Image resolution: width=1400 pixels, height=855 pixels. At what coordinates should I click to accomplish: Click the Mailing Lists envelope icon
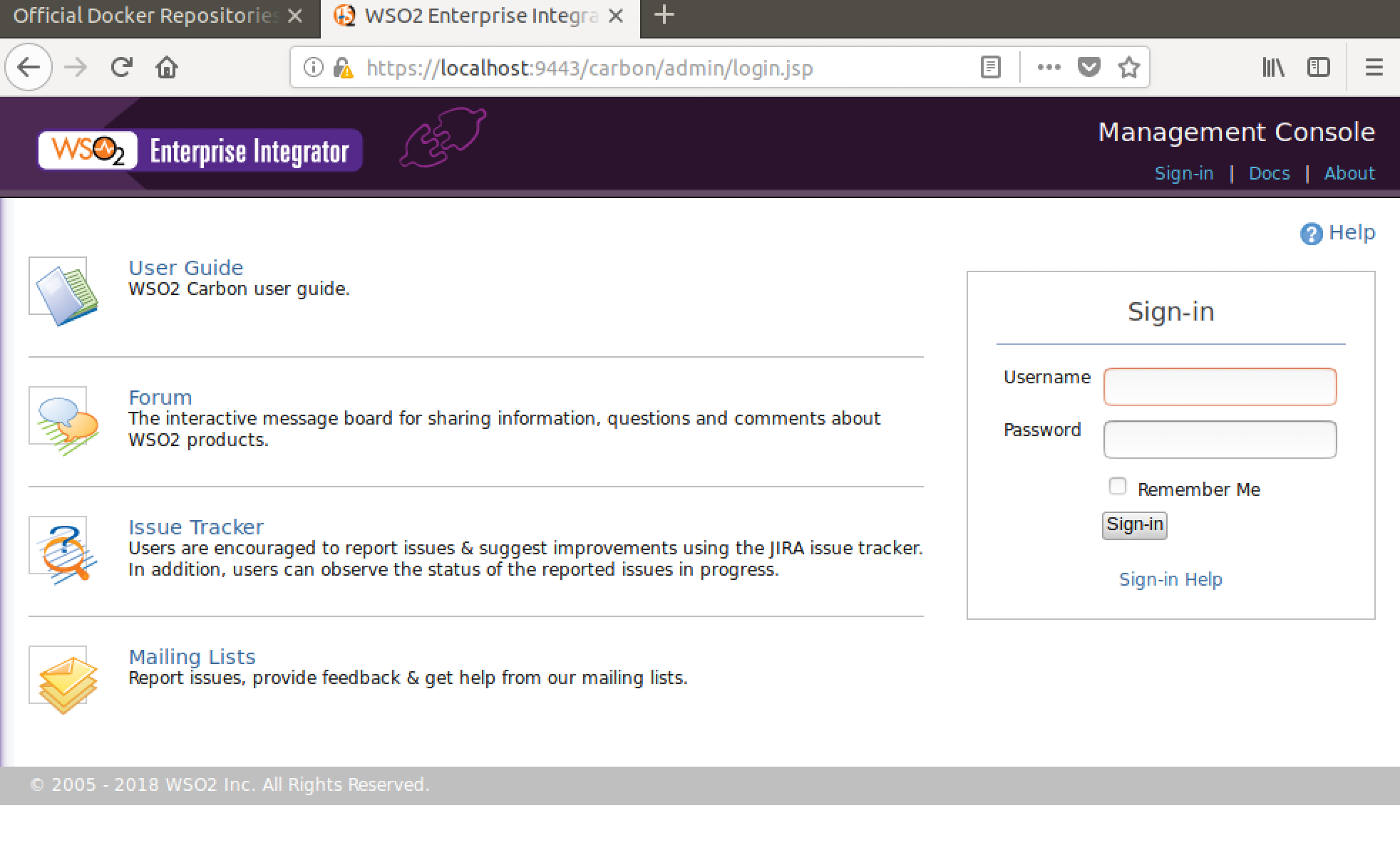tap(64, 680)
